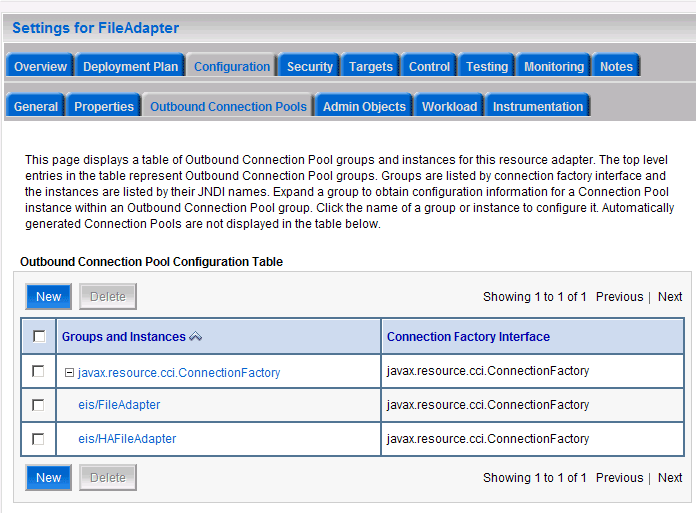Viewport: 696px width, 513px height.
Task: Open the Admin Objects sub-tab
Action: click(x=364, y=106)
